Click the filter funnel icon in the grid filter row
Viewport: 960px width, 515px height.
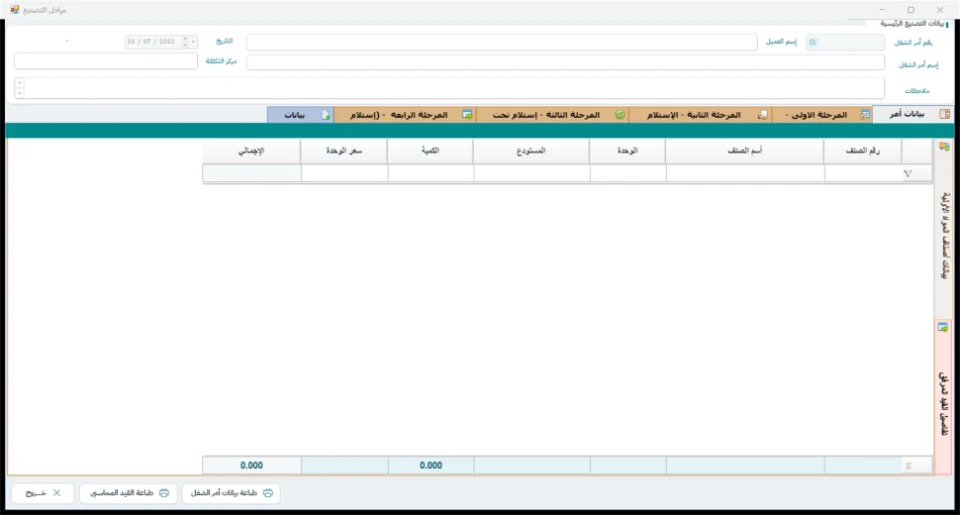coord(907,174)
